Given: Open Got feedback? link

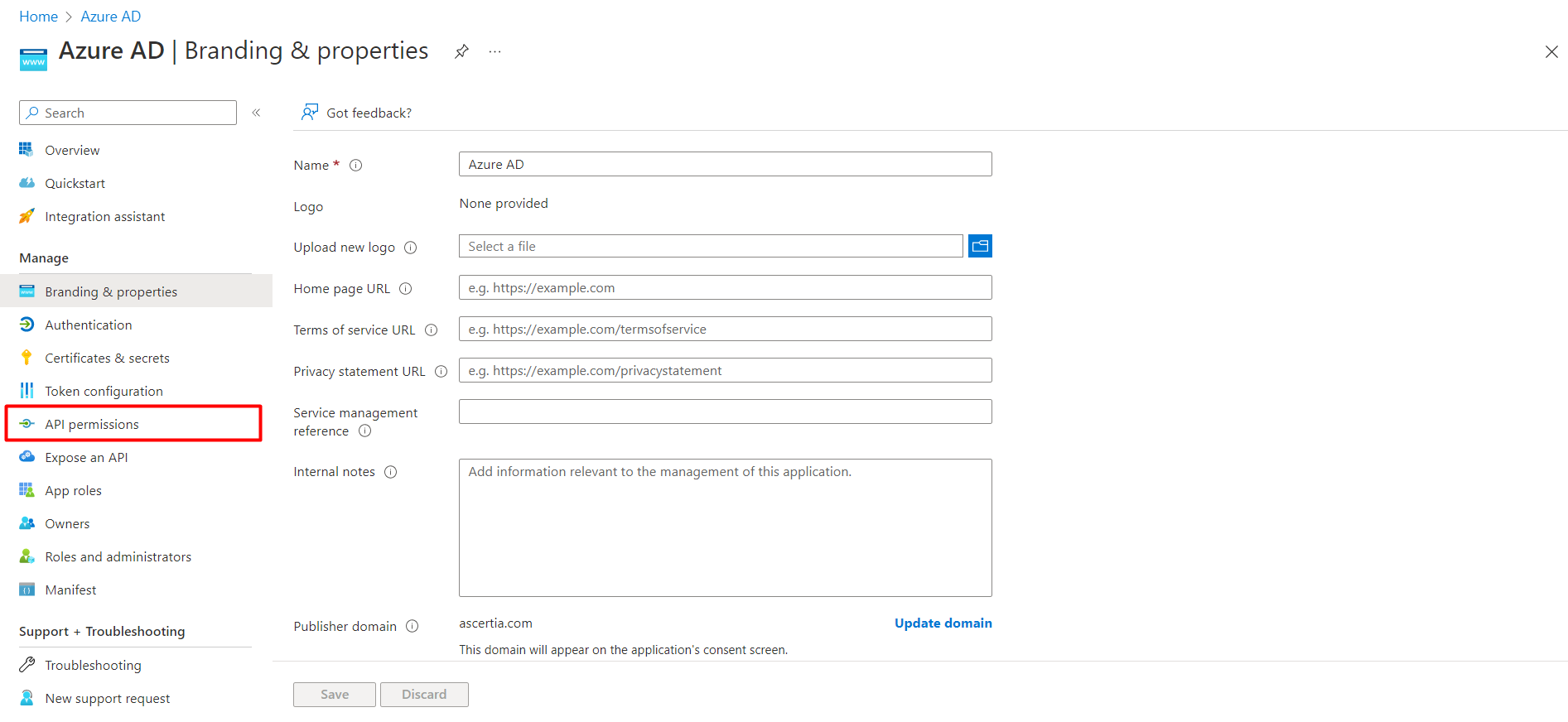Looking at the screenshot, I should tap(369, 113).
